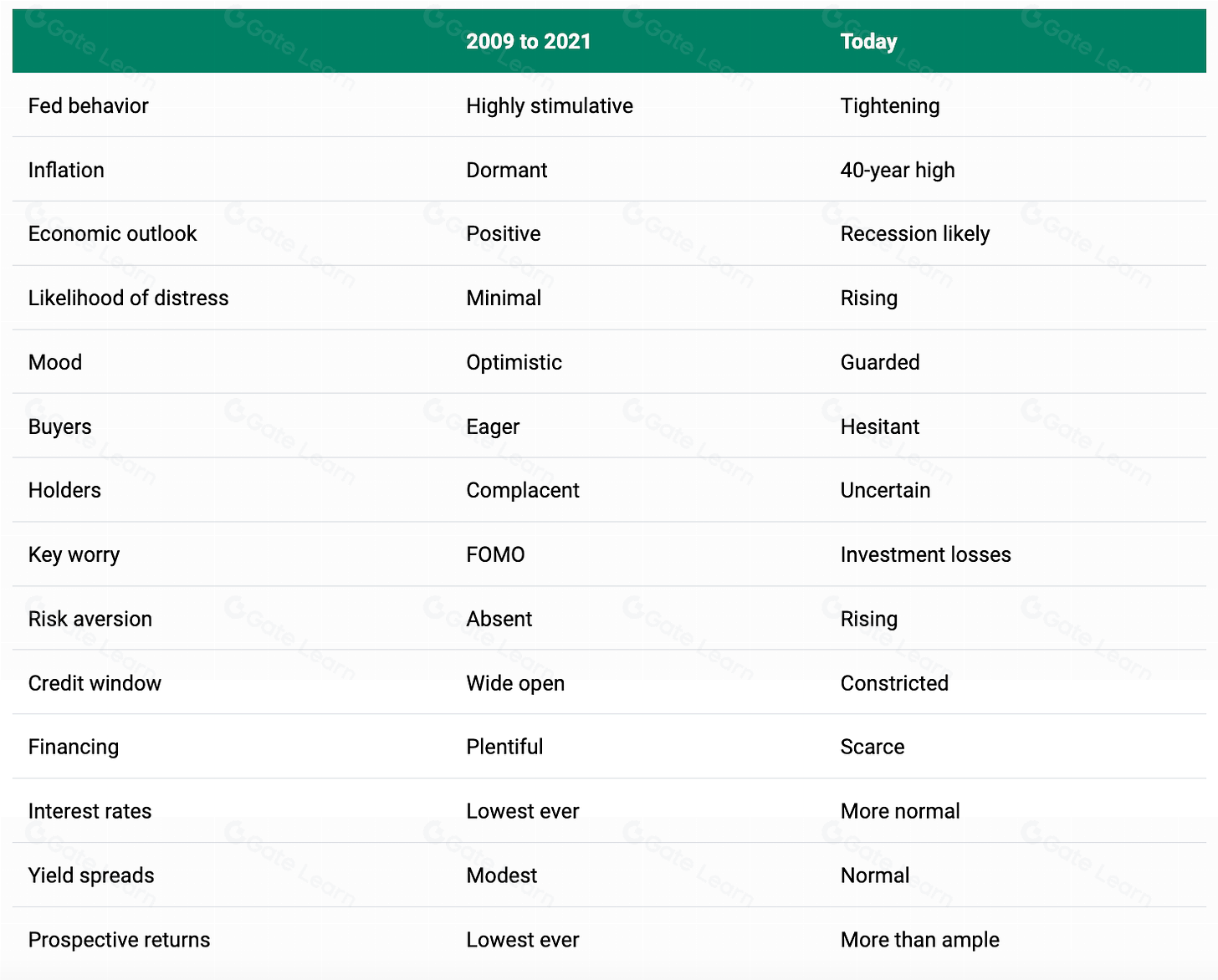1218x980 pixels.
Task: Select the "Investment losses" cell
Action: 925,555
